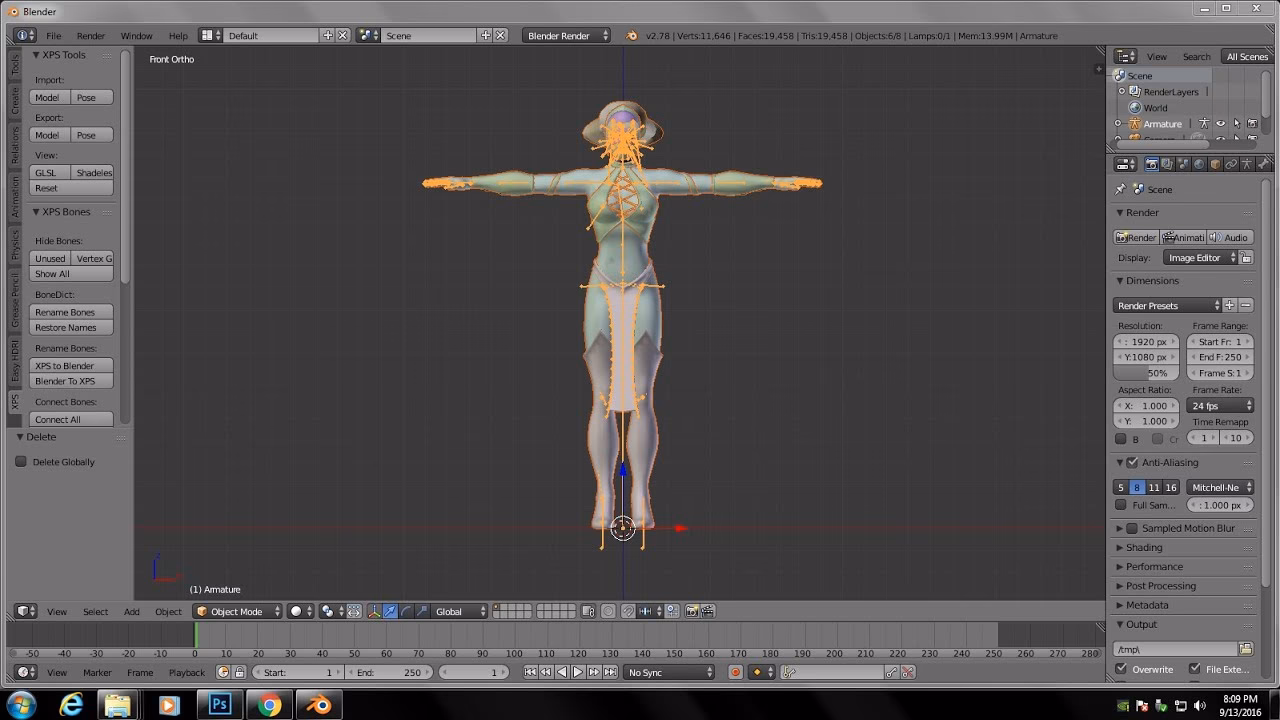1280x720 pixels.
Task: Enable the Sampled Motion Blur checkbox
Action: pos(1132,528)
